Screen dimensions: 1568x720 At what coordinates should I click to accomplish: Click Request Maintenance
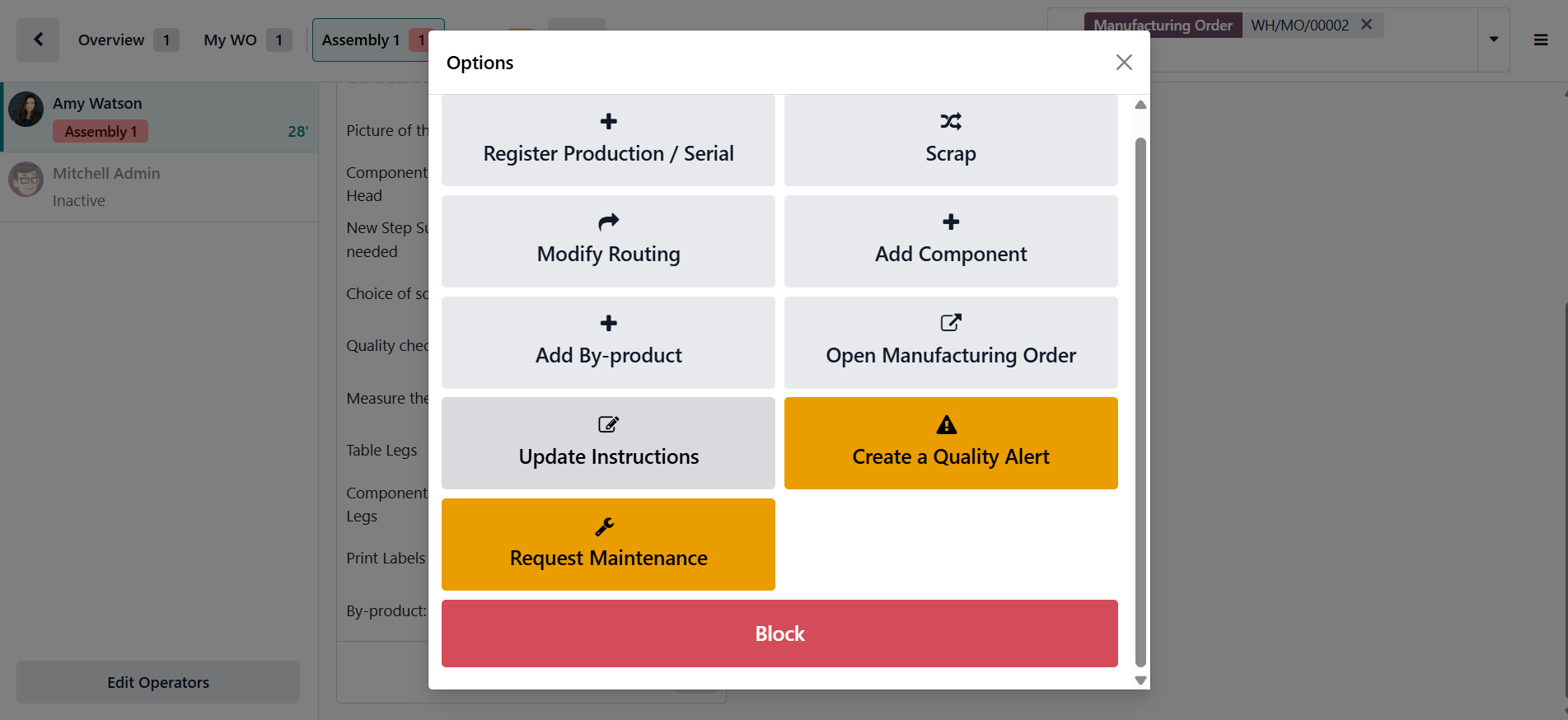608,545
